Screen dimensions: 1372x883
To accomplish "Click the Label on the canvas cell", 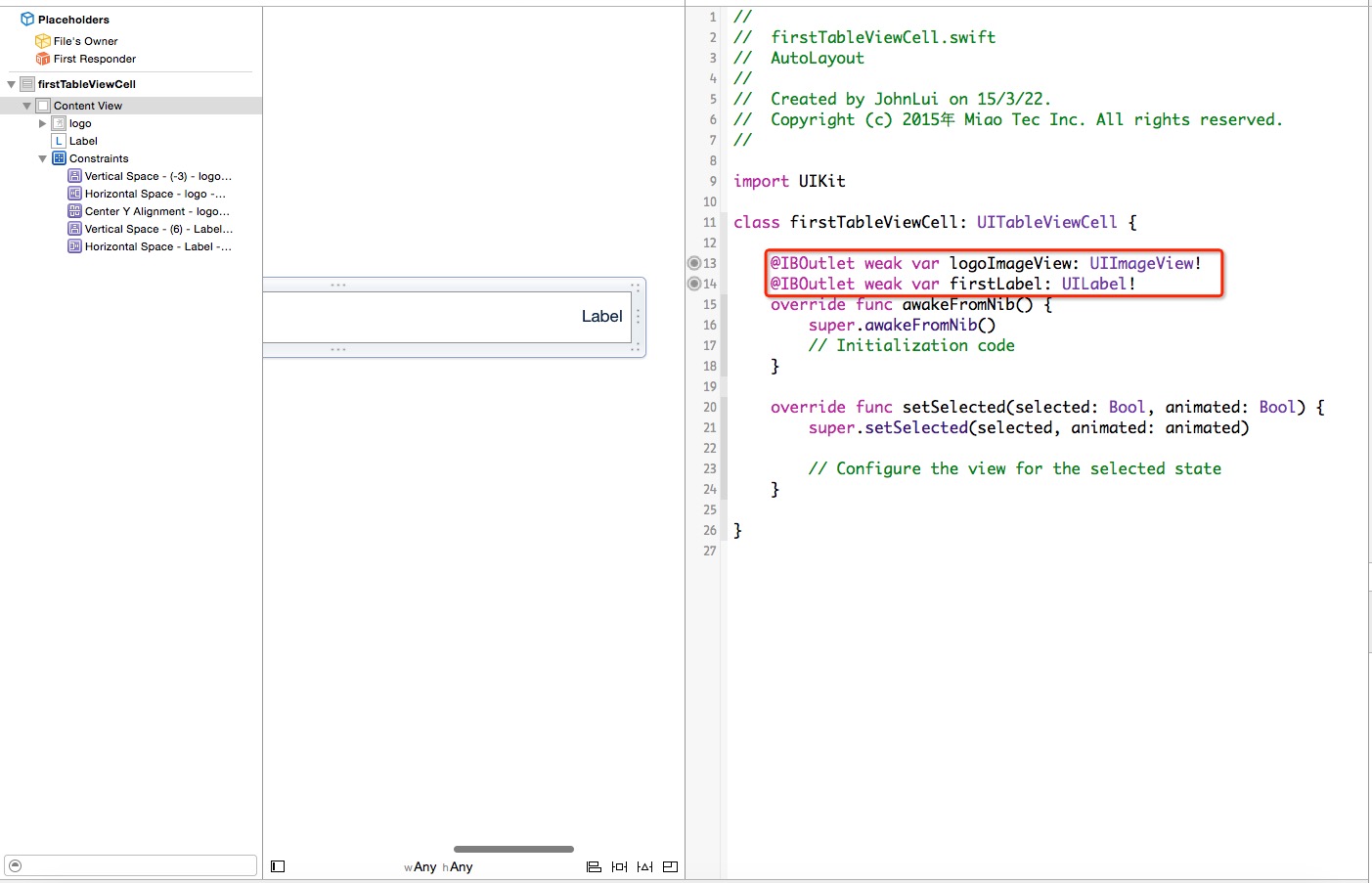I will pos(601,316).
